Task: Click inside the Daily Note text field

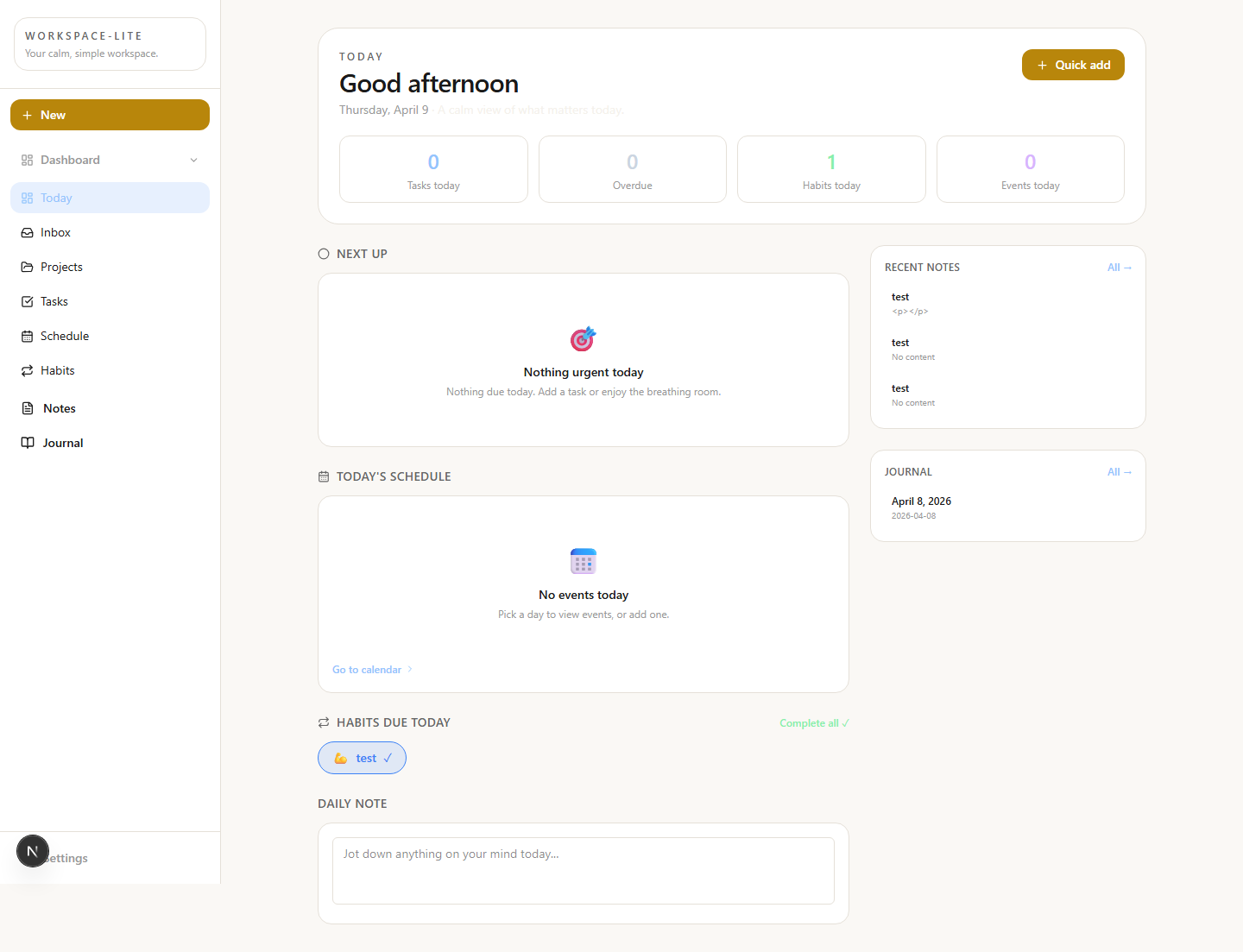Action: pos(583,870)
